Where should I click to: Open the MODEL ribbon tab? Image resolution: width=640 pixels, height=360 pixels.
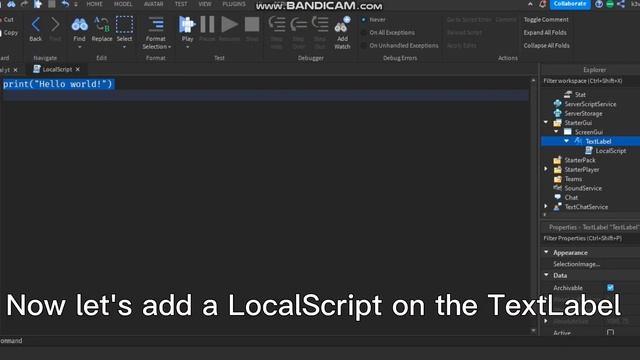tap(123, 4)
